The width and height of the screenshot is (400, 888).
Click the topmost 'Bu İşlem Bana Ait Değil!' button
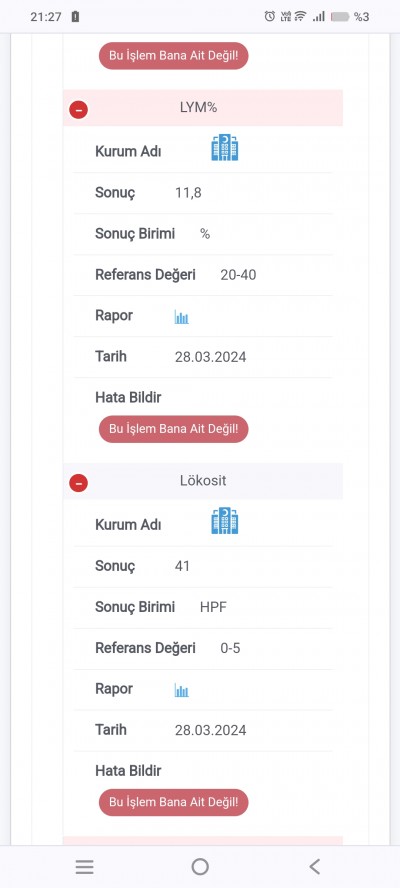pyautogui.click(x=173, y=56)
